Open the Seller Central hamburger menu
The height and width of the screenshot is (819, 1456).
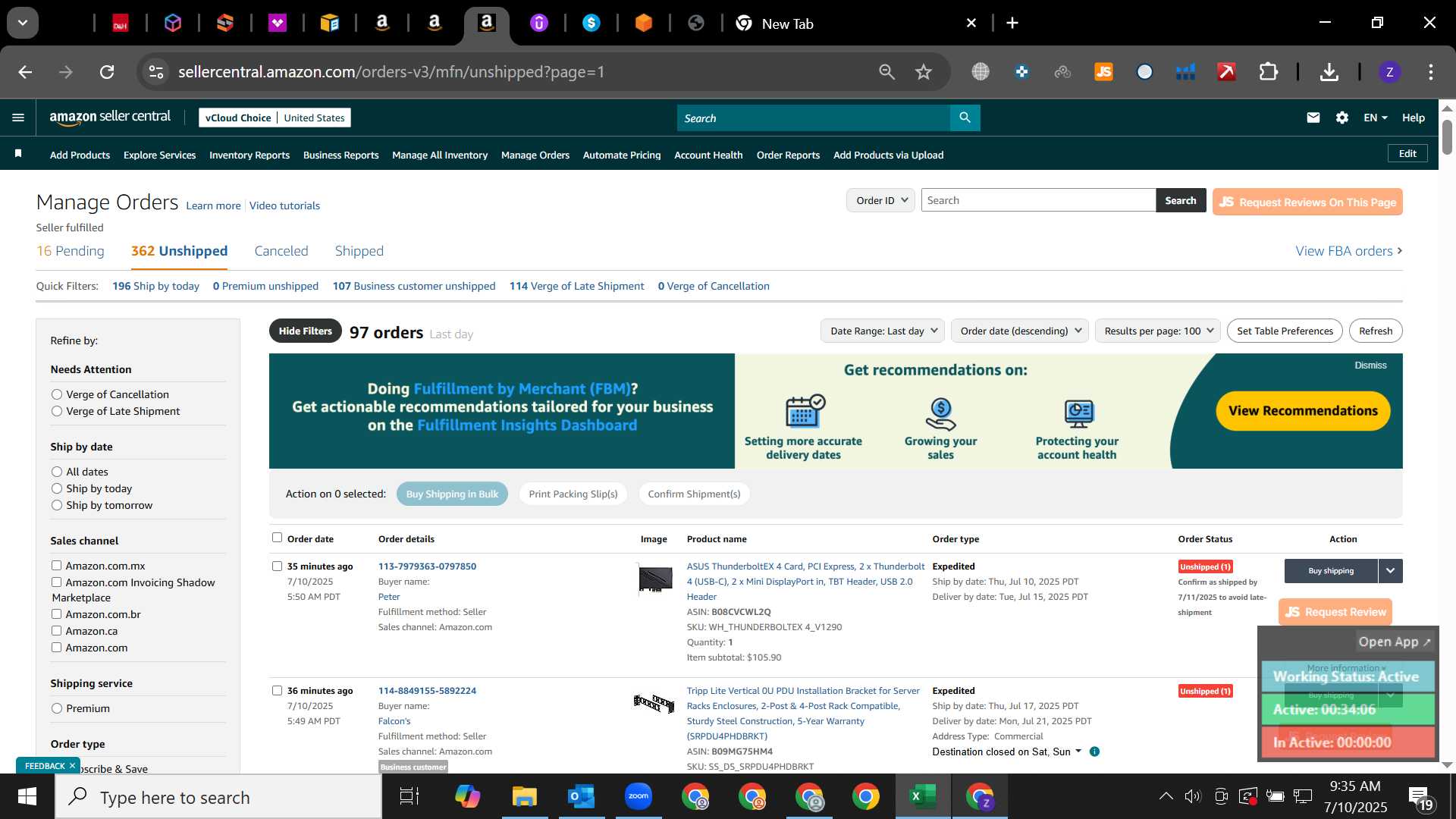tap(18, 118)
